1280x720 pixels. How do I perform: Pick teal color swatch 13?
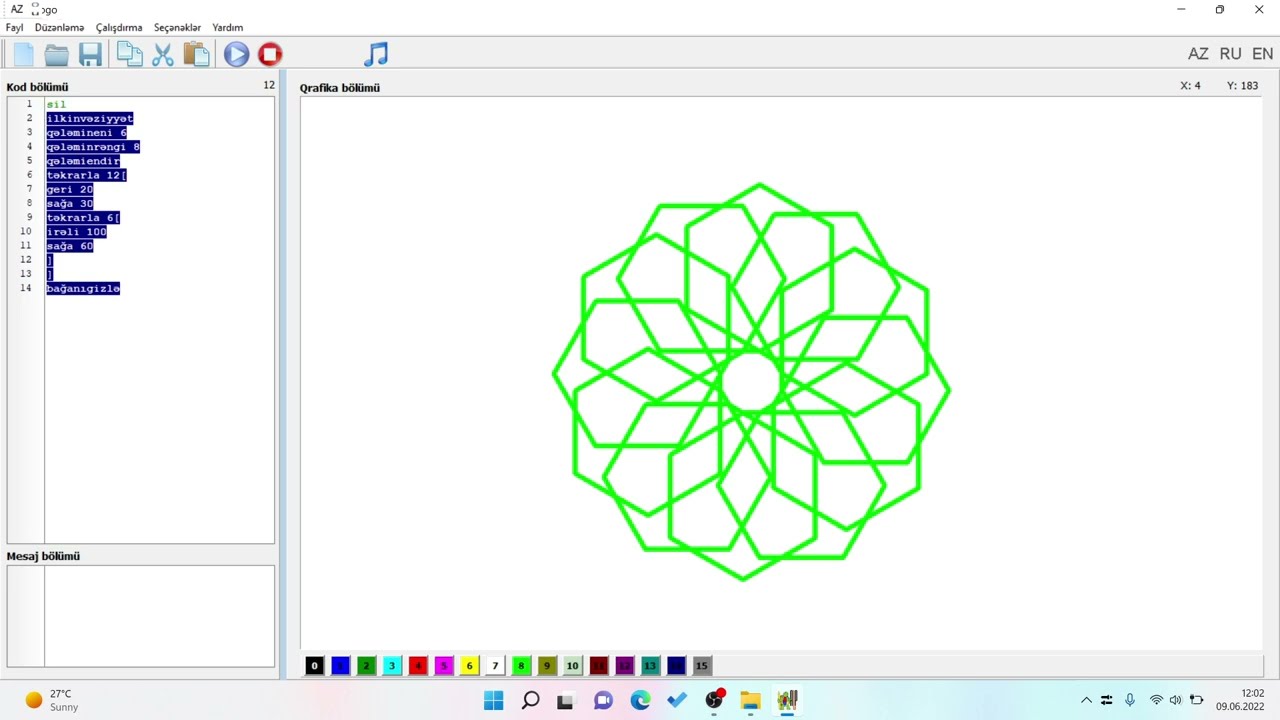pyautogui.click(x=651, y=665)
